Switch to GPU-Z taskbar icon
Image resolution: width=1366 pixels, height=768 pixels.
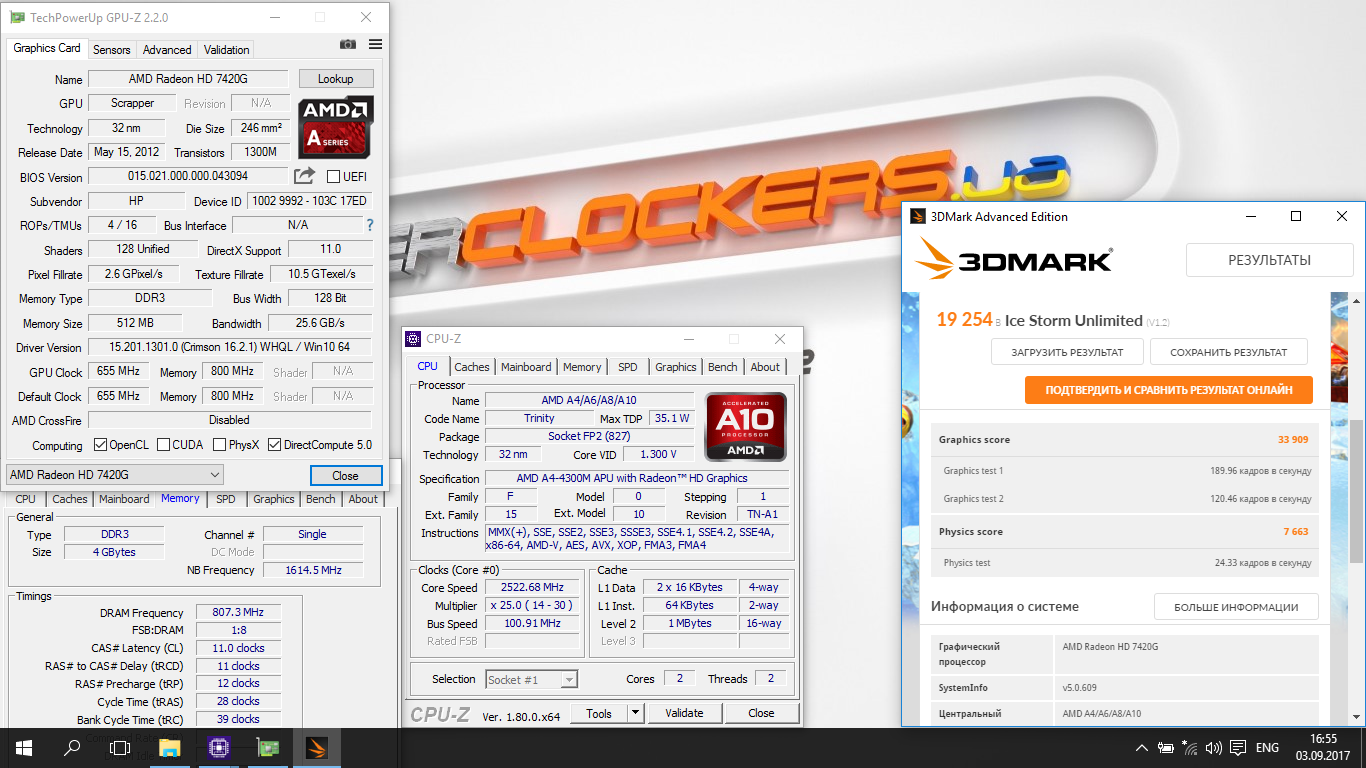point(268,747)
